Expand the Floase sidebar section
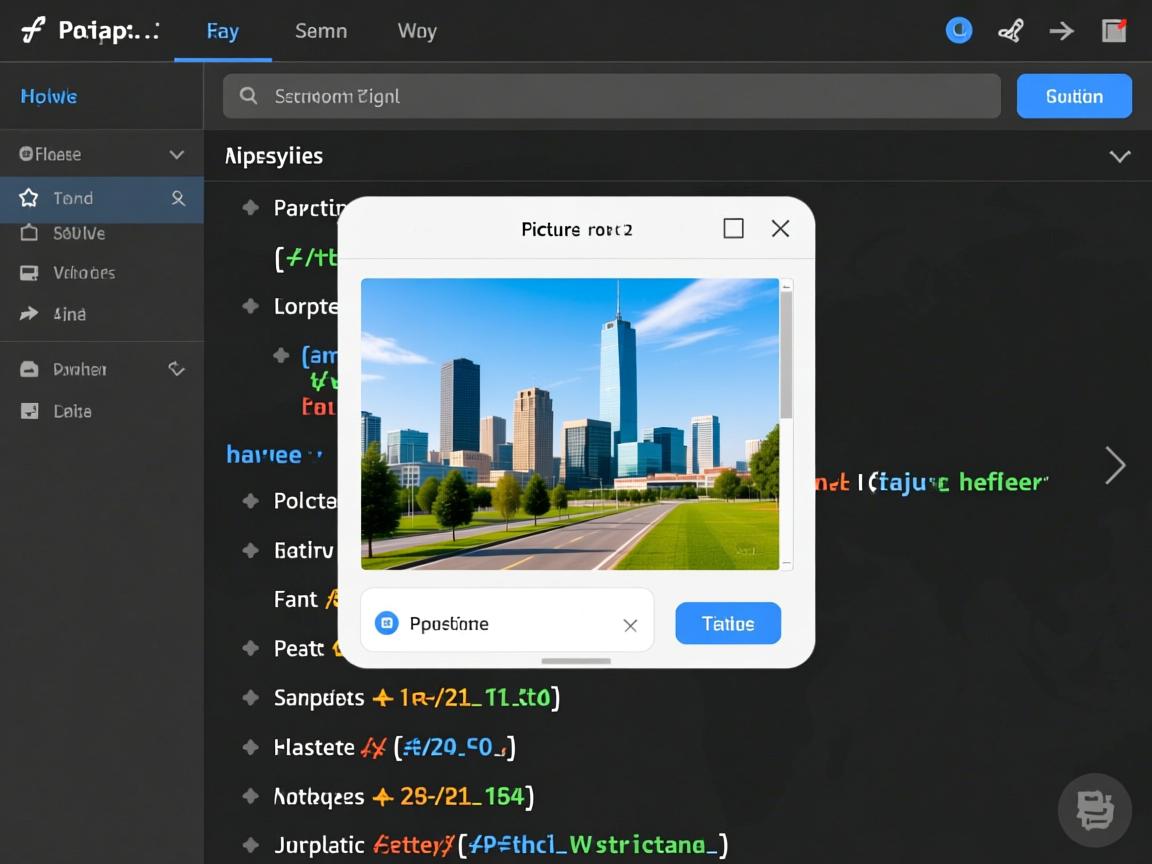1152x864 pixels. tap(177, 154)
